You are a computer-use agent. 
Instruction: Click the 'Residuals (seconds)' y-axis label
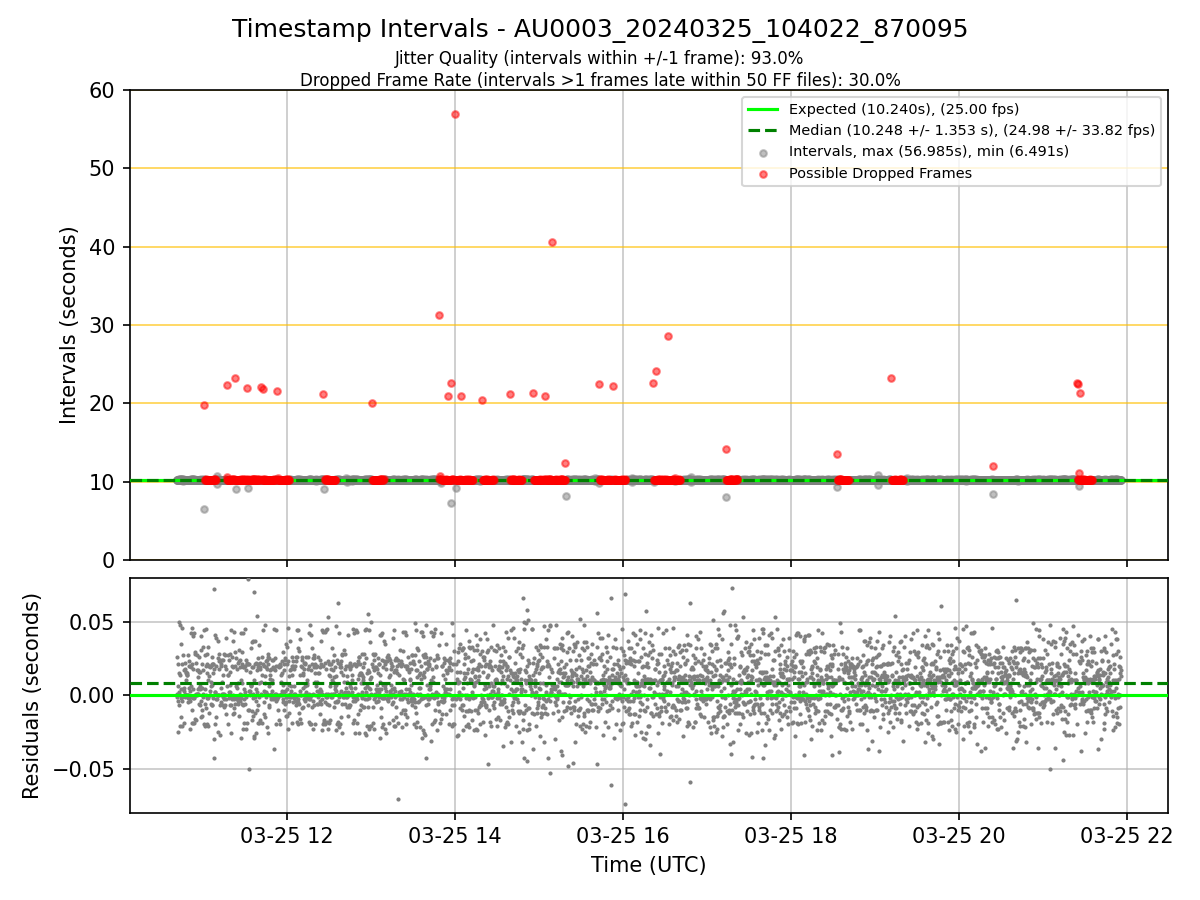click(32, 696)
